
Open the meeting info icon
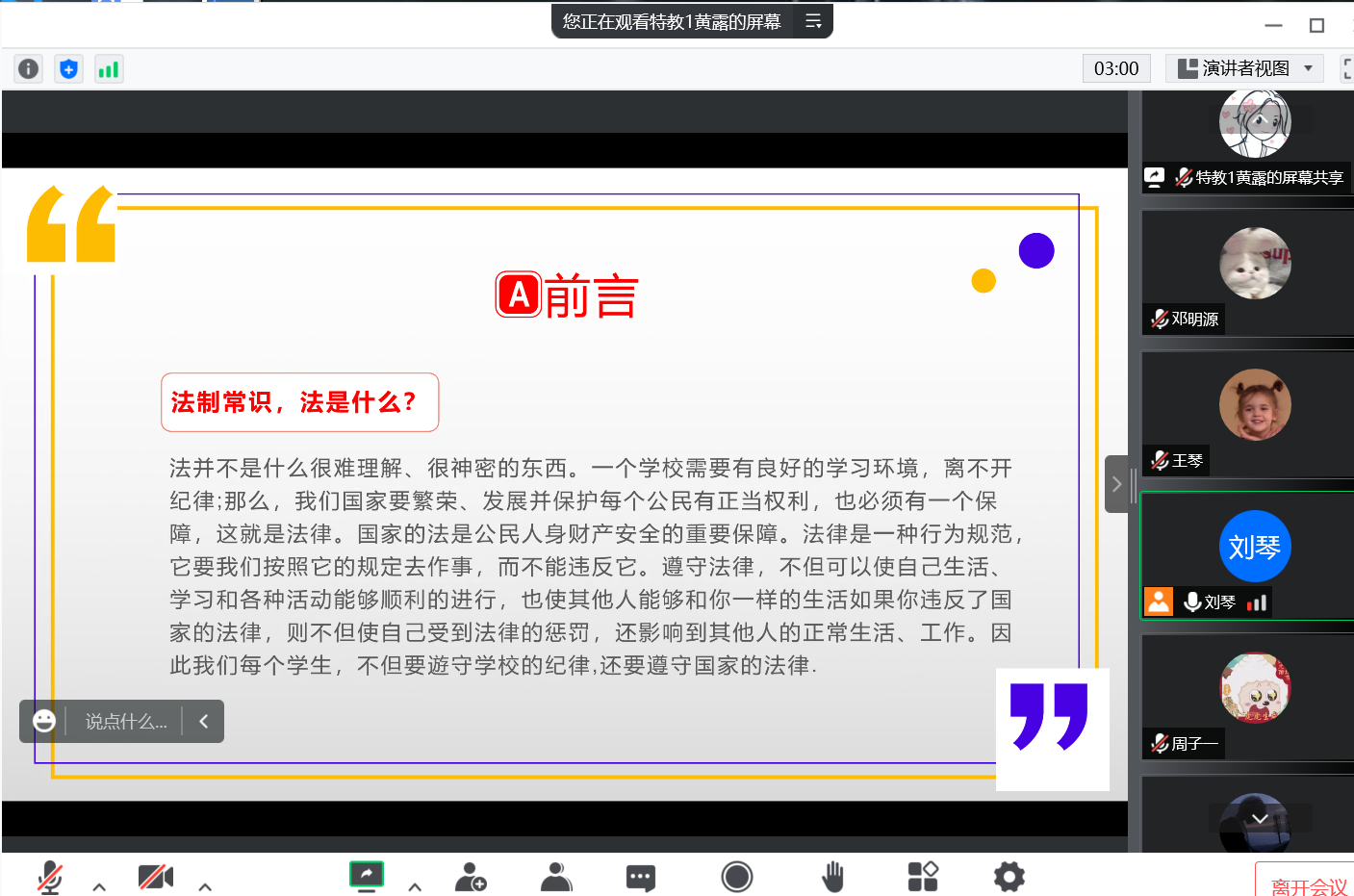[29, 69]
